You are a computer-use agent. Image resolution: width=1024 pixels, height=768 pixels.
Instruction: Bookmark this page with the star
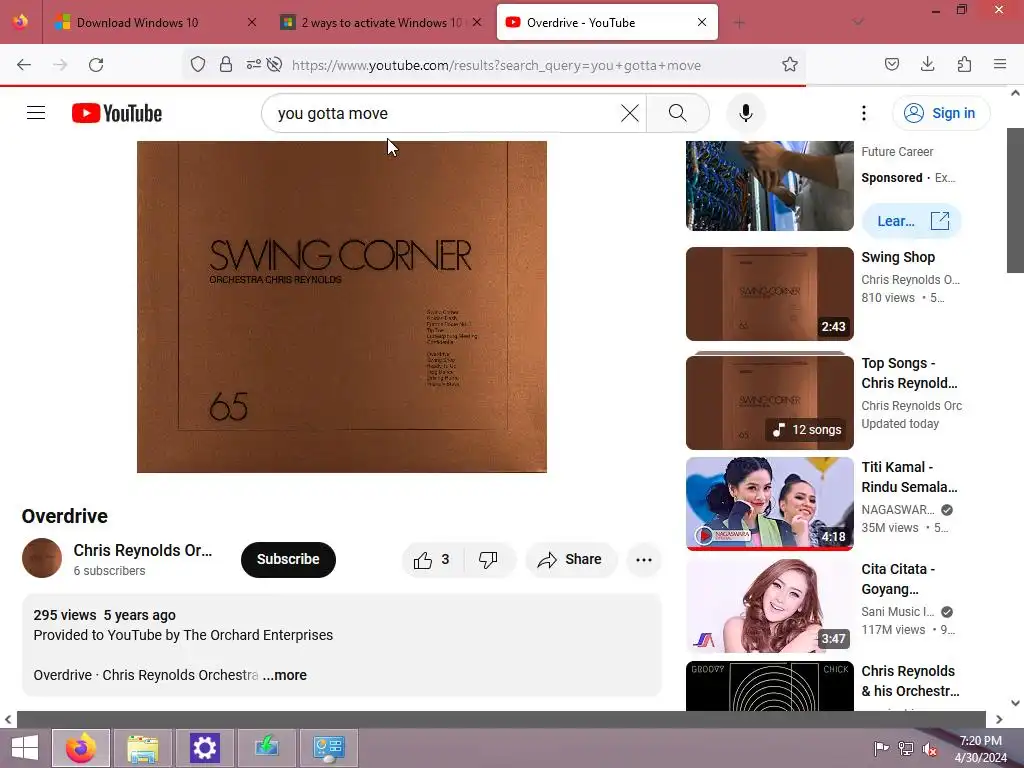click(x=790, y=64)
